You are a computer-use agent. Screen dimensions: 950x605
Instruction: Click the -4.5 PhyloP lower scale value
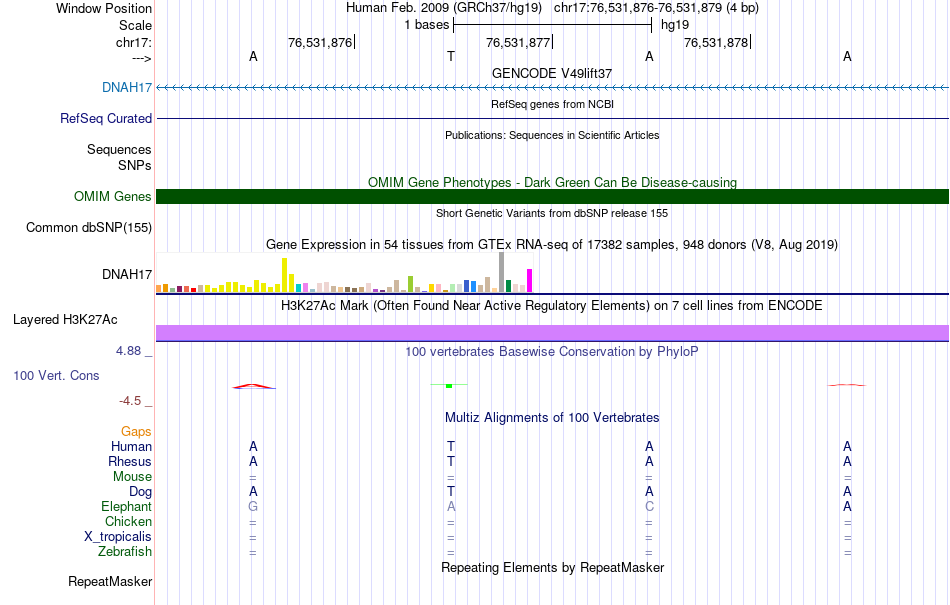[130, 401]
